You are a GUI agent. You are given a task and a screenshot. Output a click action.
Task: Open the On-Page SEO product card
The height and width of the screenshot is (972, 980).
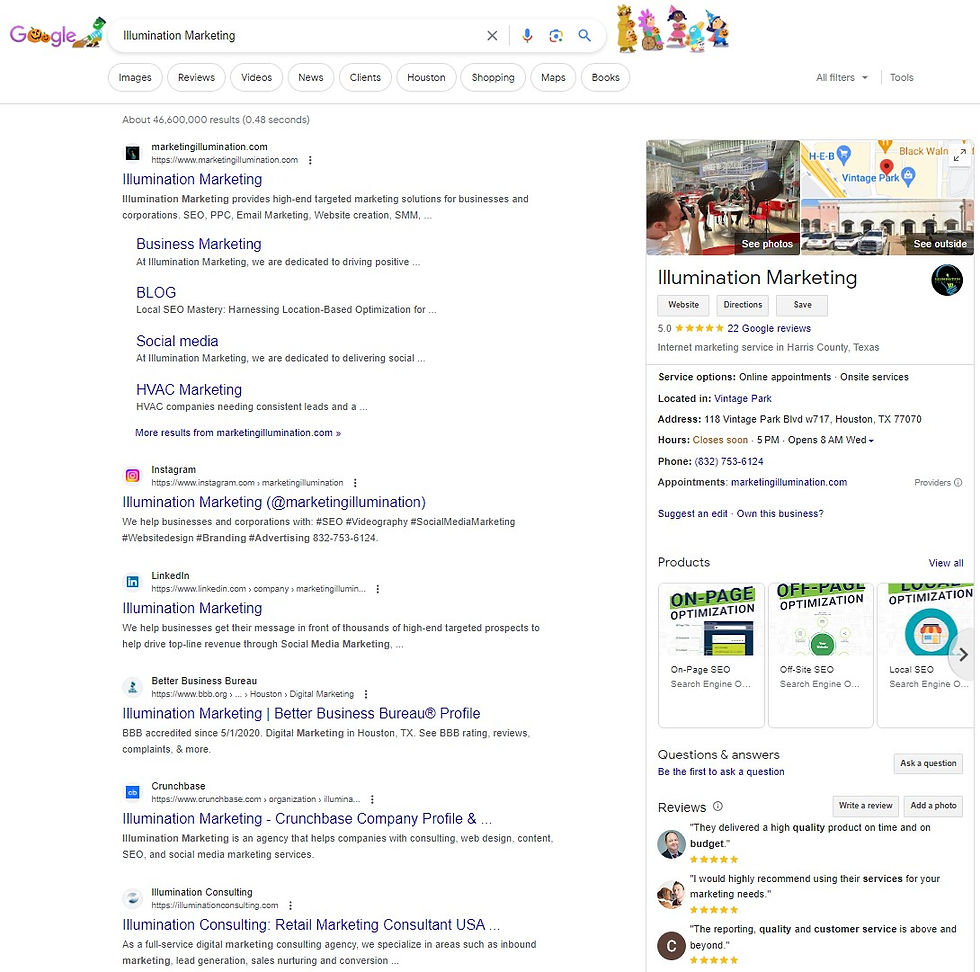[711, 655]
